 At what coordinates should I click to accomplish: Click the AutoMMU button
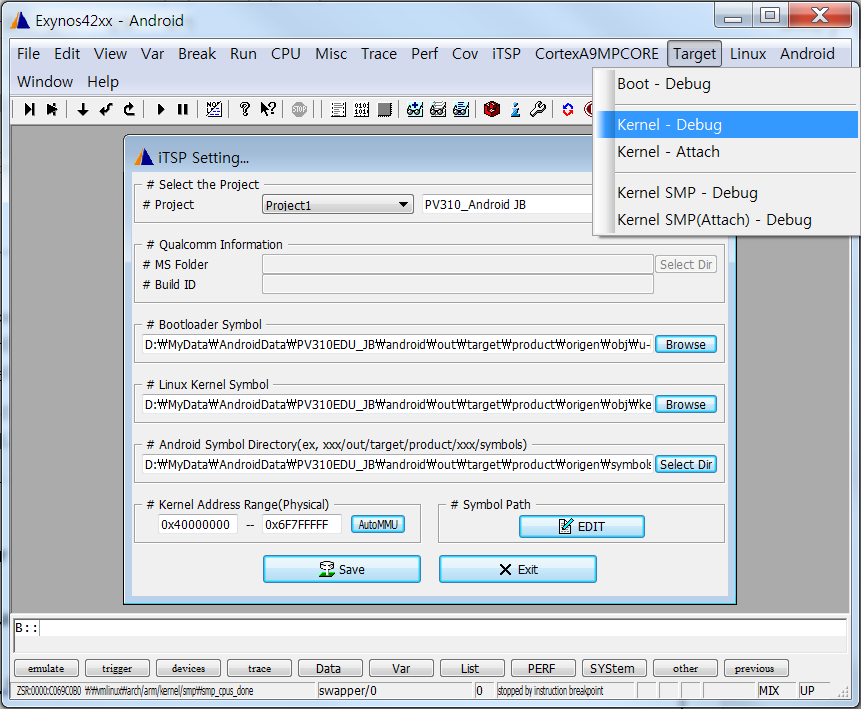tap(377, 524)
